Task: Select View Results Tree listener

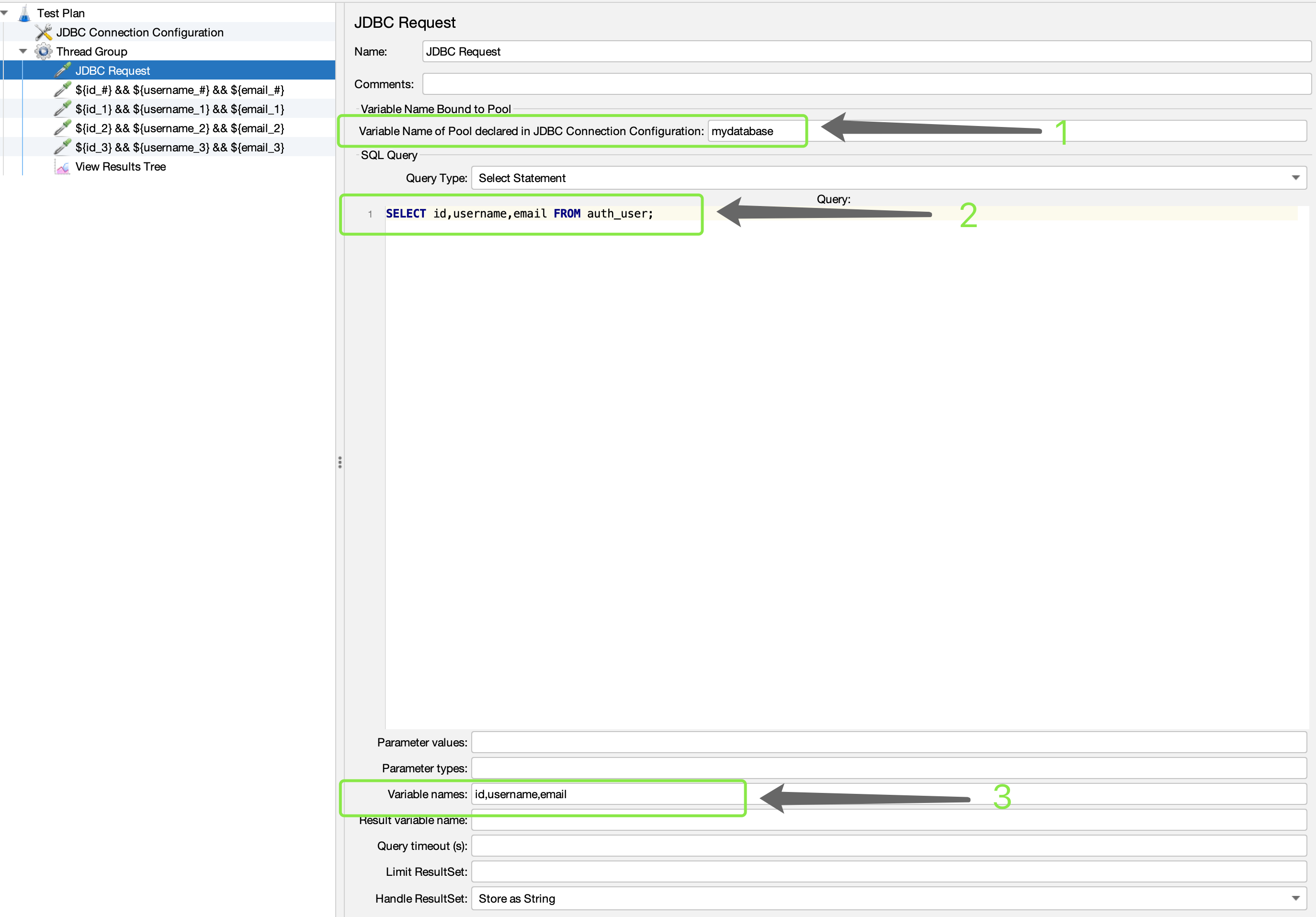Action: click(120, 167)
